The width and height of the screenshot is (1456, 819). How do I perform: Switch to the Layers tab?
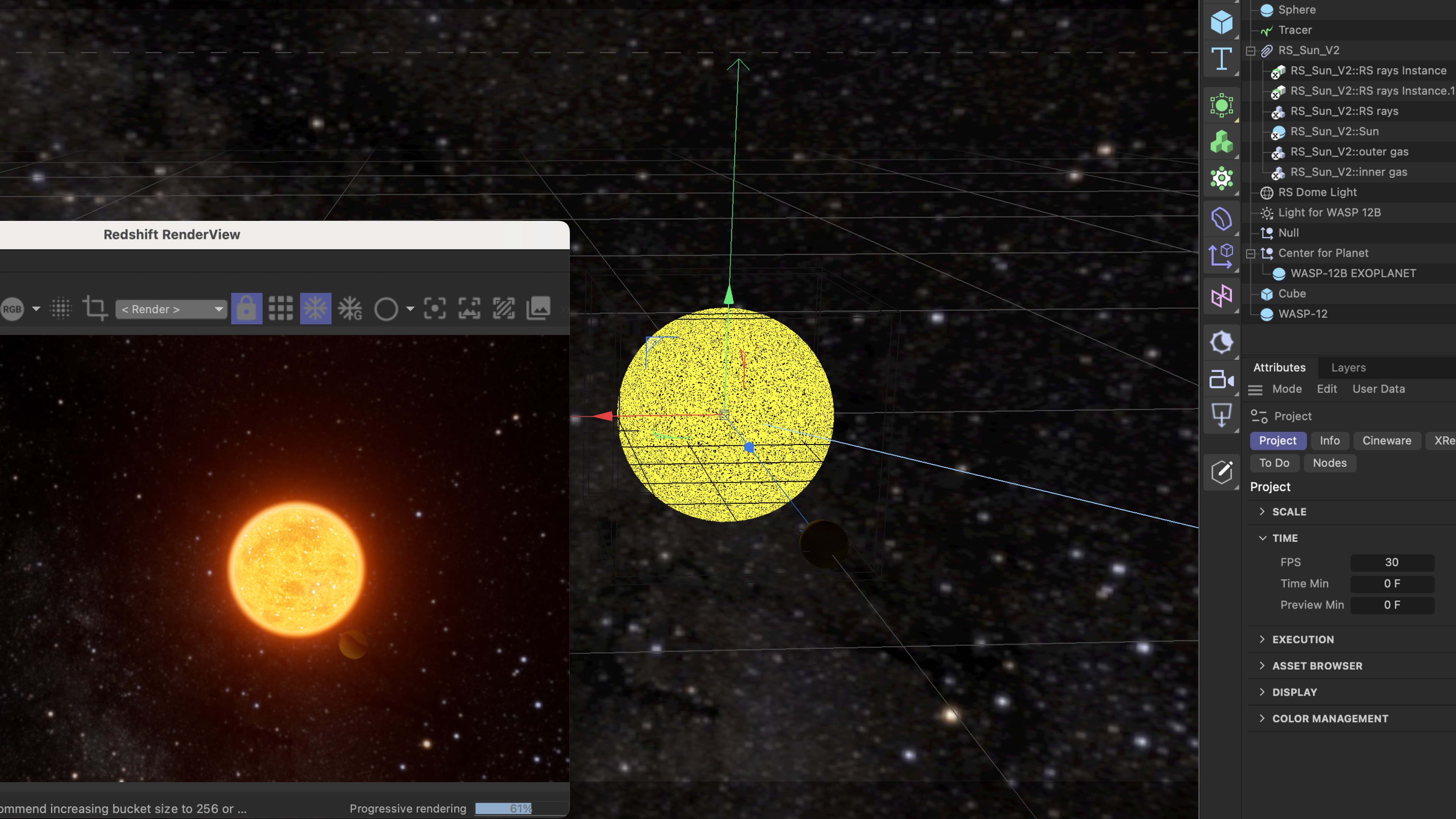[x=1348, y=367]
